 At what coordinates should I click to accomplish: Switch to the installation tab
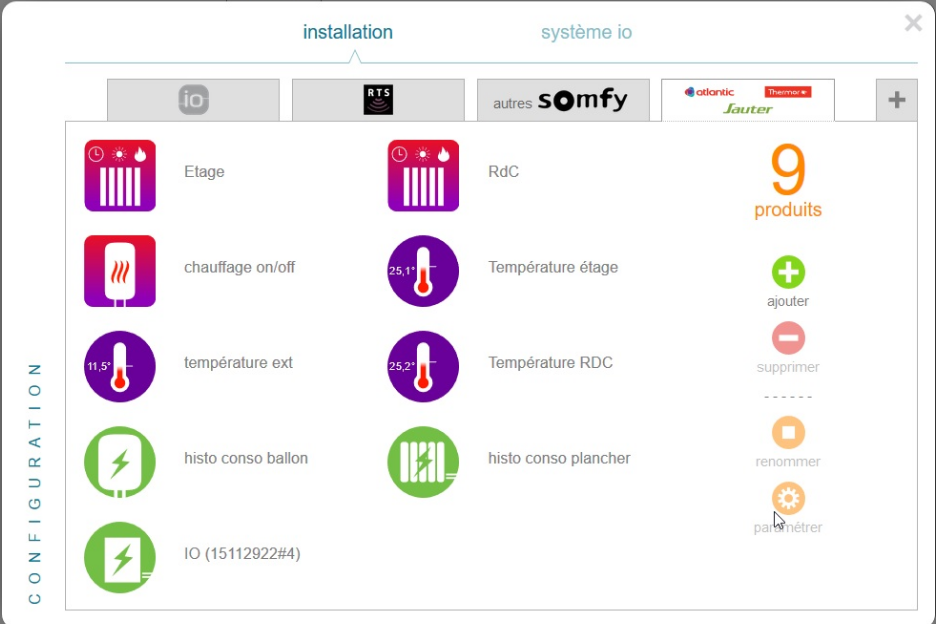click(x=348, y=33)
